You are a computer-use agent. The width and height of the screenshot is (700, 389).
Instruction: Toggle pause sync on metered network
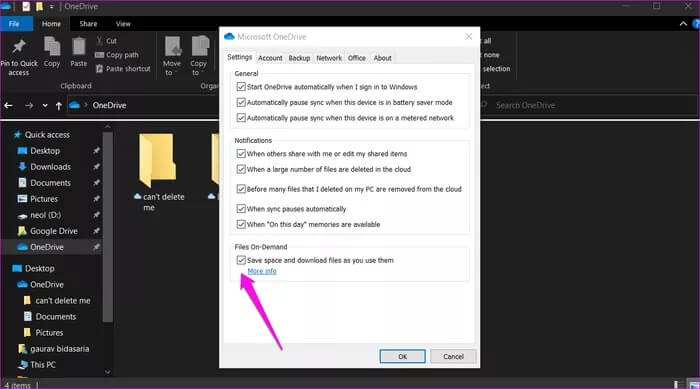pos(241,118)
